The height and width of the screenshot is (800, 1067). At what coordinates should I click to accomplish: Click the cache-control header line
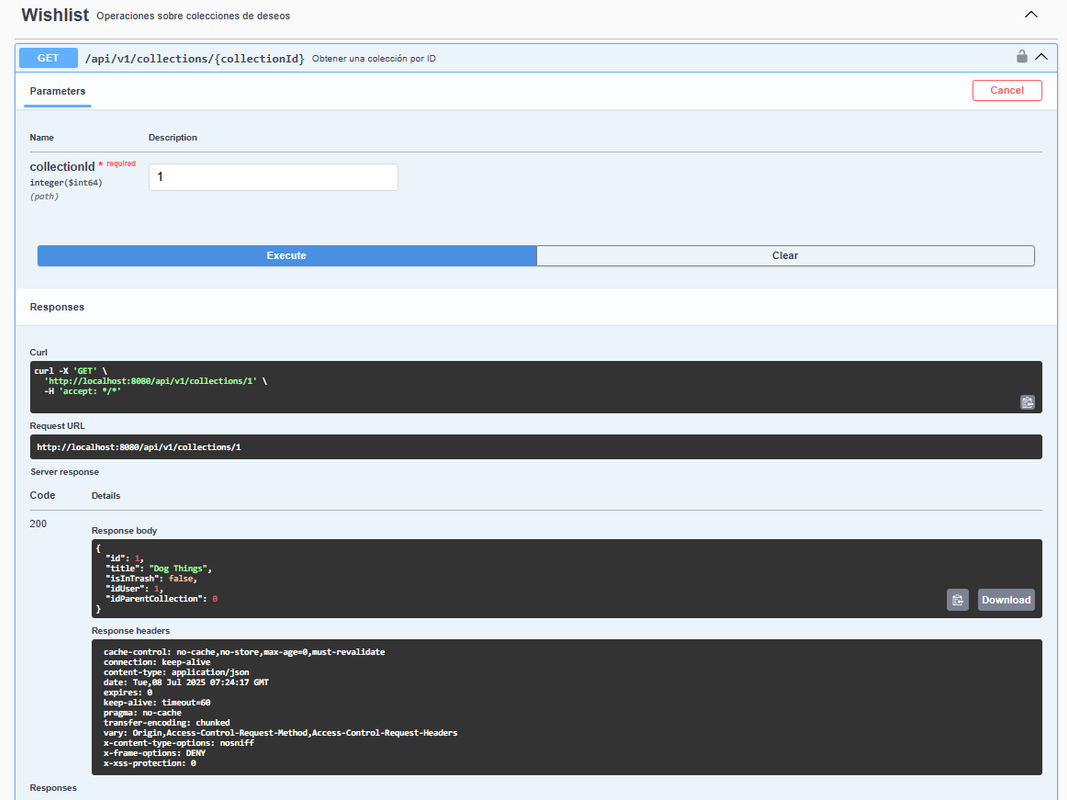(244, 652)
